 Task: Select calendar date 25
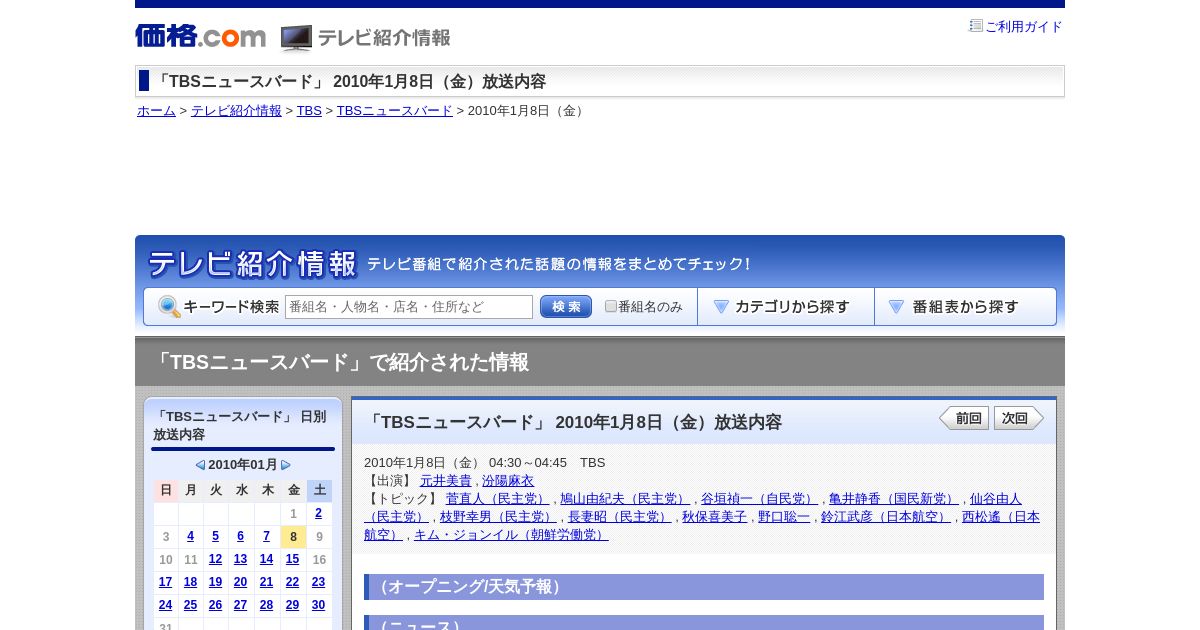(190, 605)
